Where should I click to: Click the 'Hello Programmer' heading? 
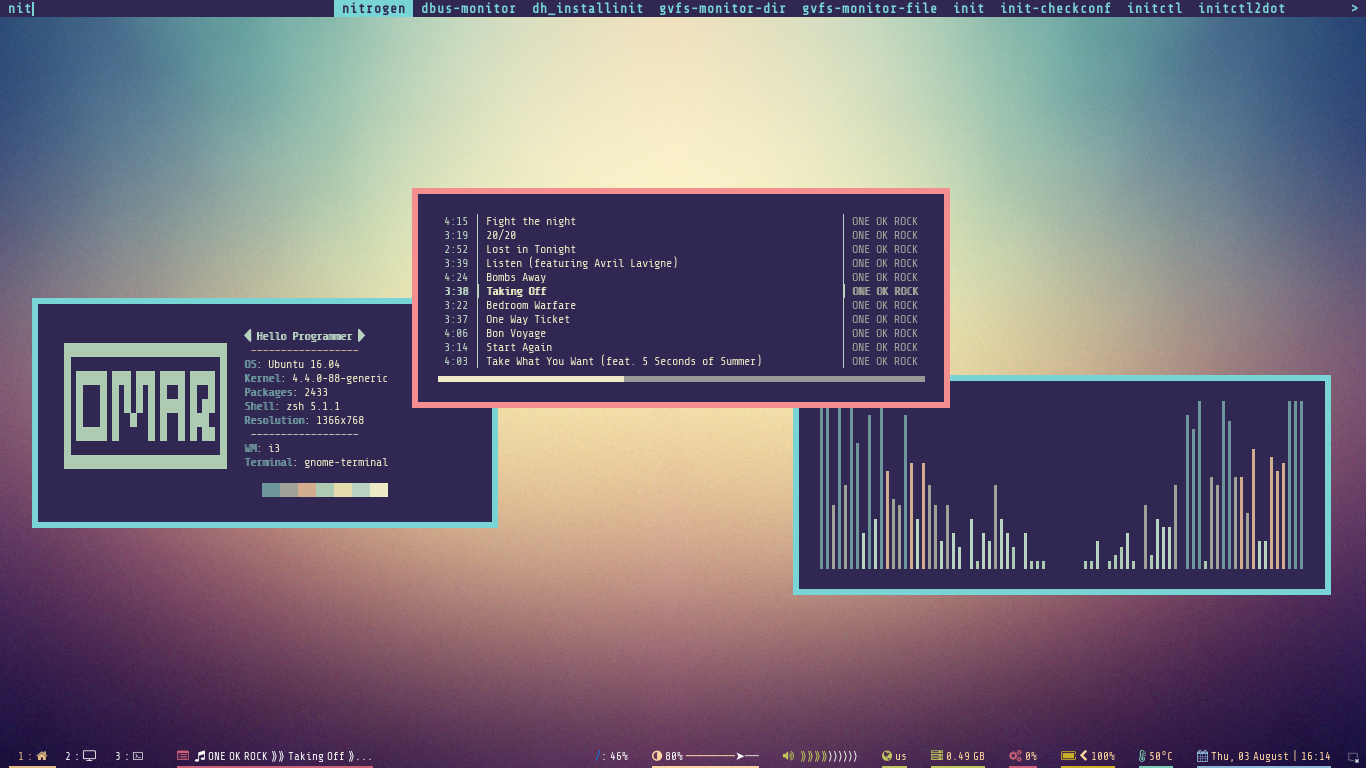(304, 337)
